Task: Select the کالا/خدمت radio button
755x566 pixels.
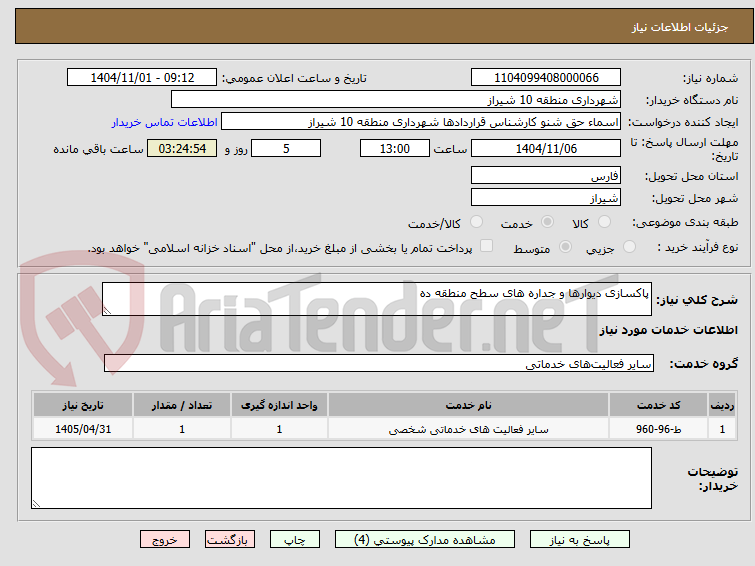Action: (x=476, y=222)
